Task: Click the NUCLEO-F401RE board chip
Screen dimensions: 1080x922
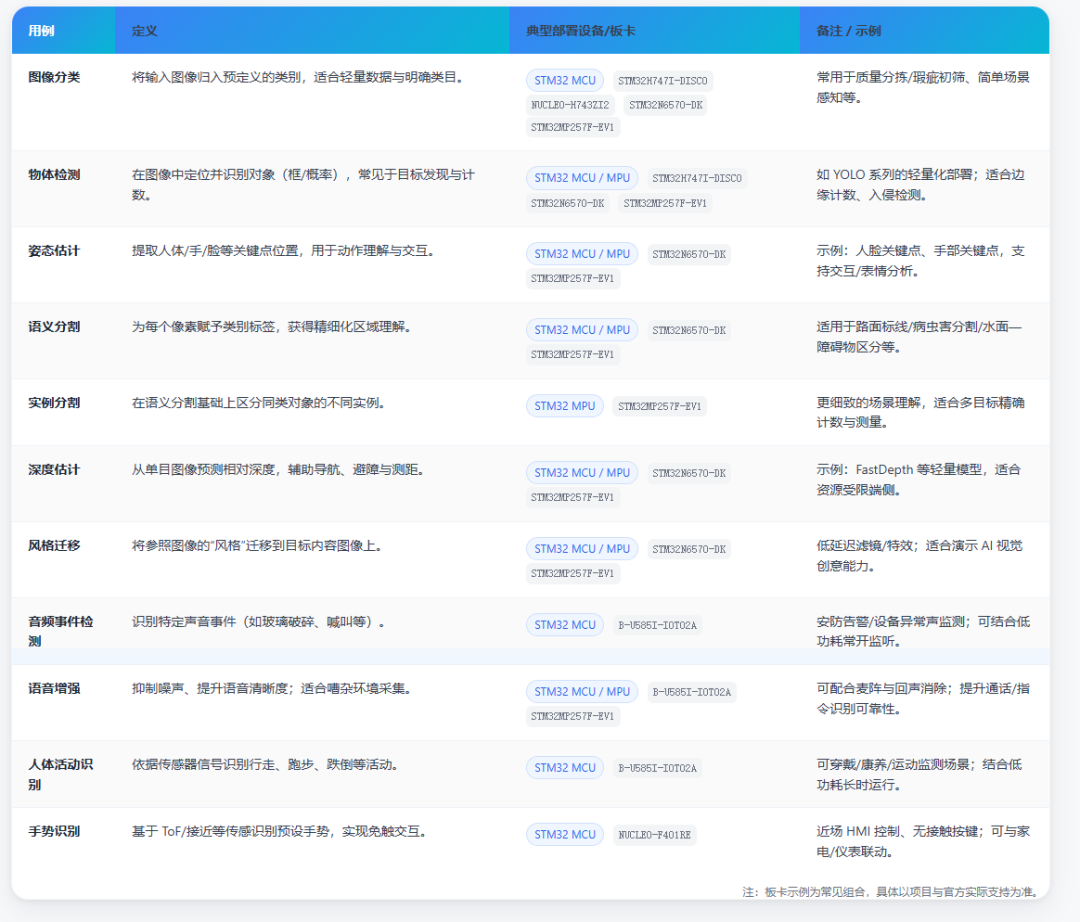Action: [x=655, y=835]
